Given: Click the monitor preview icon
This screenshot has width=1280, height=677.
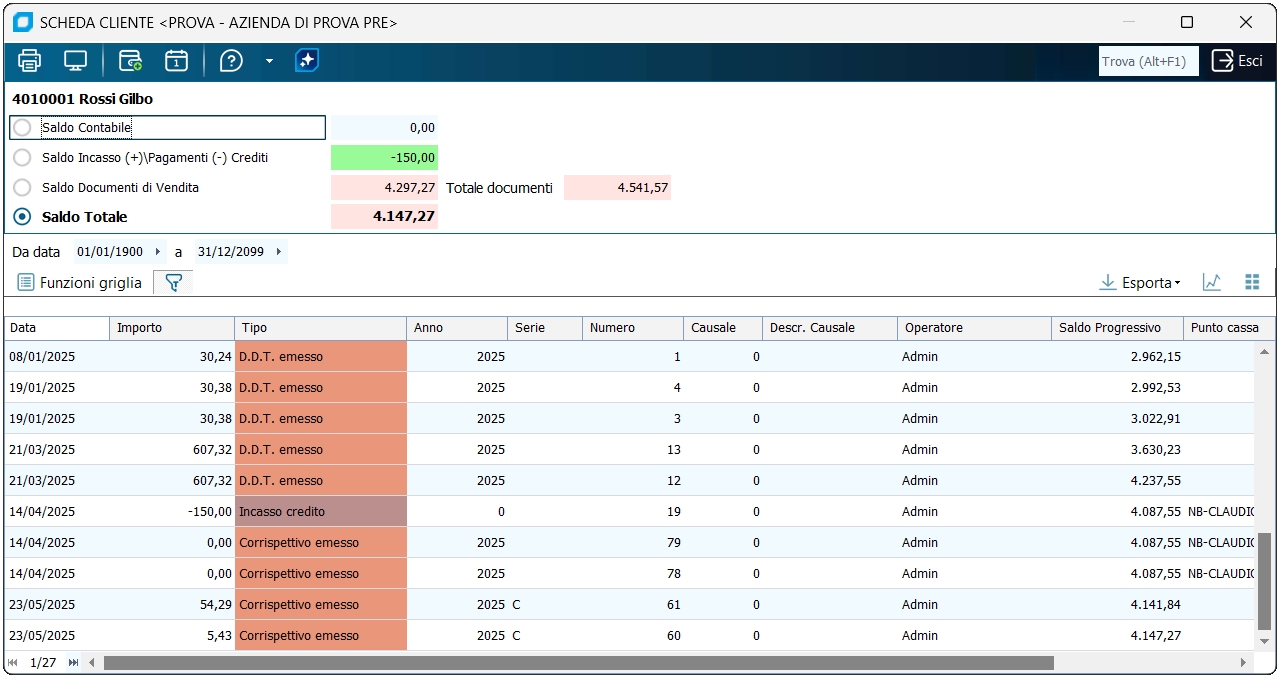Looking at the screenshot, I should (x=76, y=61).
